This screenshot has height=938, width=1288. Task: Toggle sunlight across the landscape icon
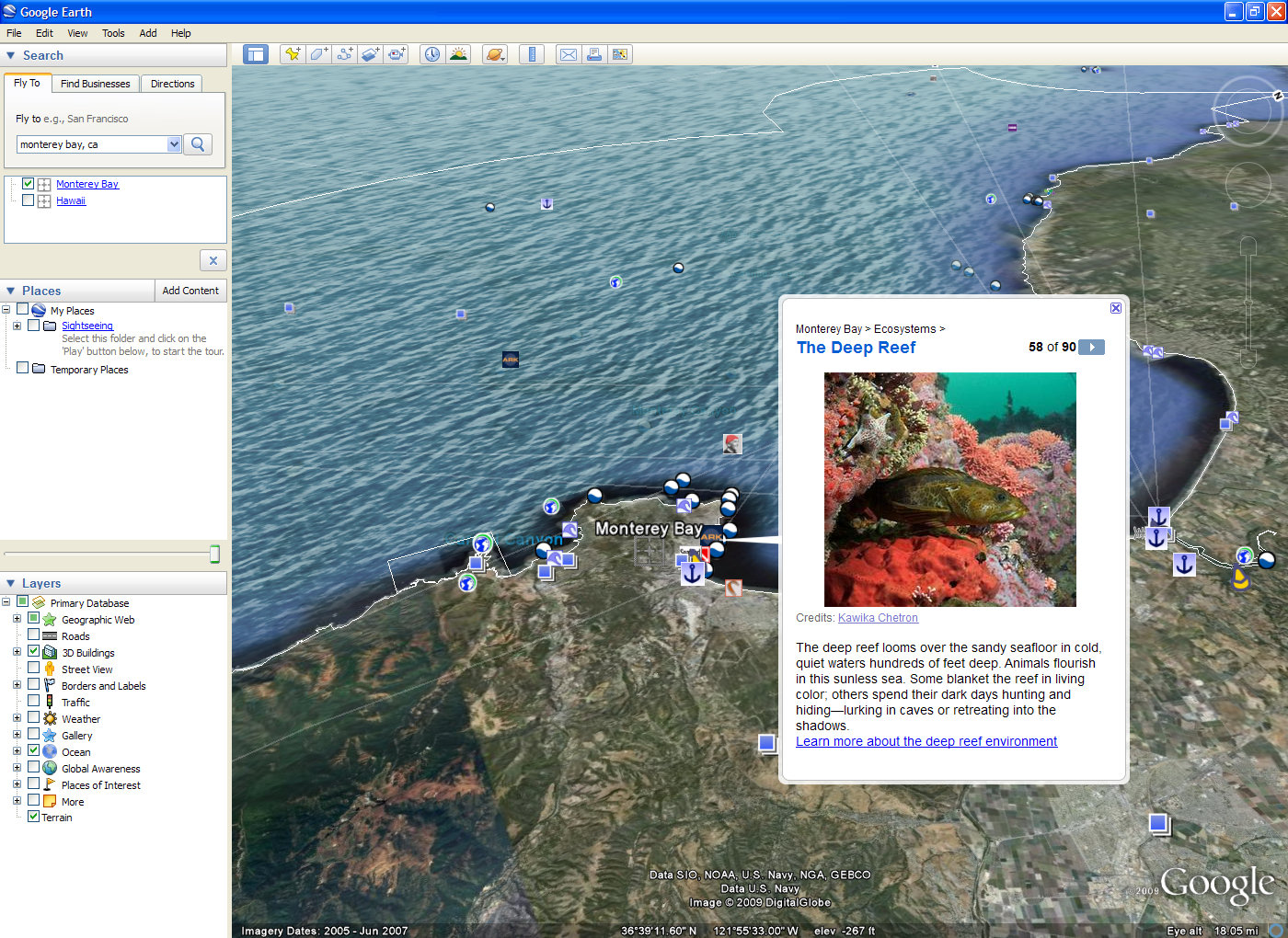pyautogui.click(x=458, y=54)
